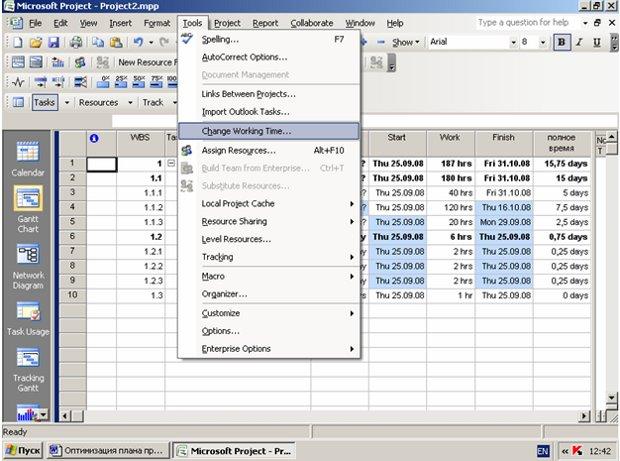Undo the last action
The width and height of the screenshot is (620, 461).
[x=138, y=42]
